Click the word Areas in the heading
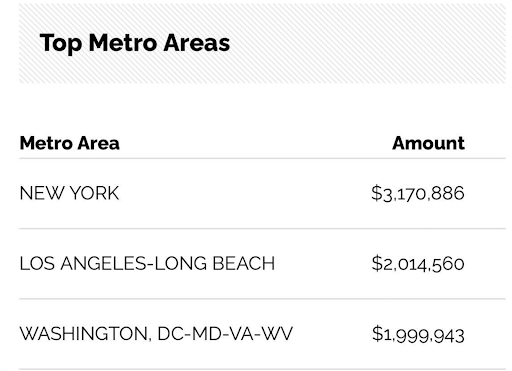 tap(197, 43)
